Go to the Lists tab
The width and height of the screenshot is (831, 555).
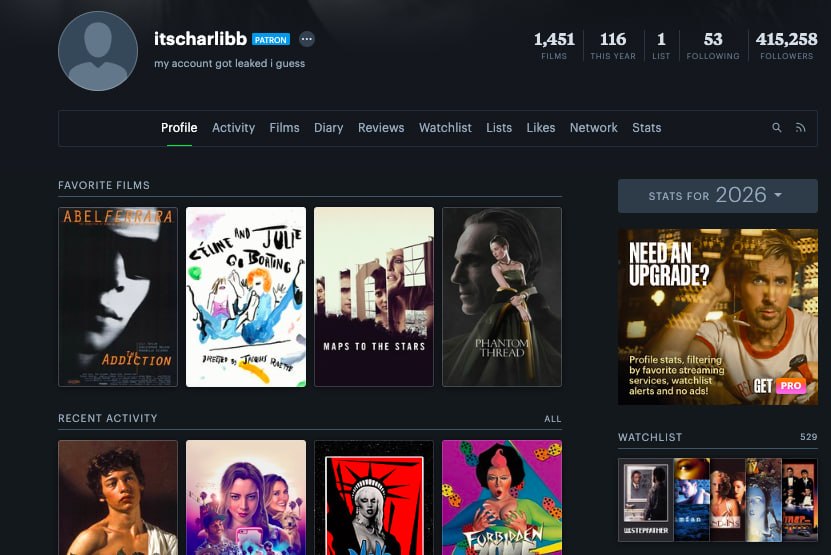(x=499, y=128)
